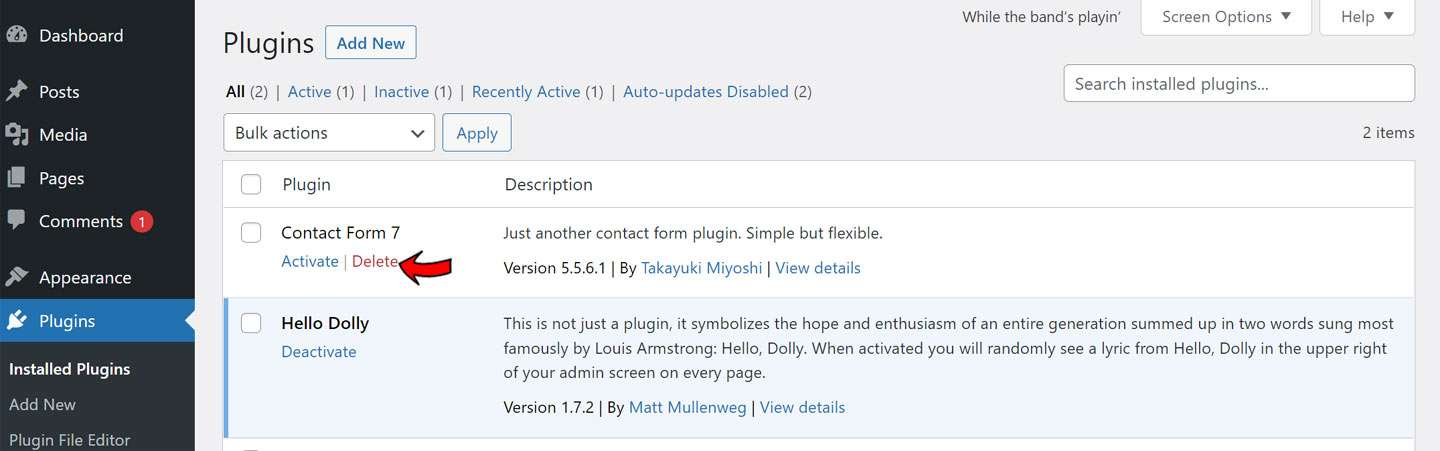Viewport: 1440px width, 451px height.
Task: Expand the Screen Options panel
Action: coord(1226,17)
